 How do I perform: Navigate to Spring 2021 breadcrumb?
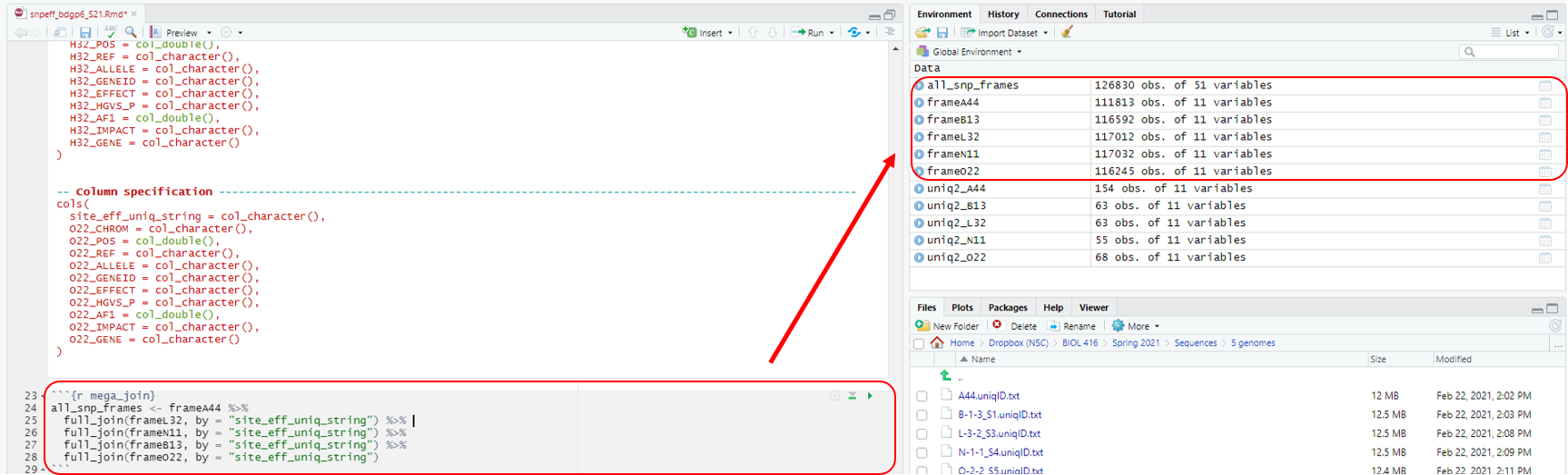tap(1135, 343)
